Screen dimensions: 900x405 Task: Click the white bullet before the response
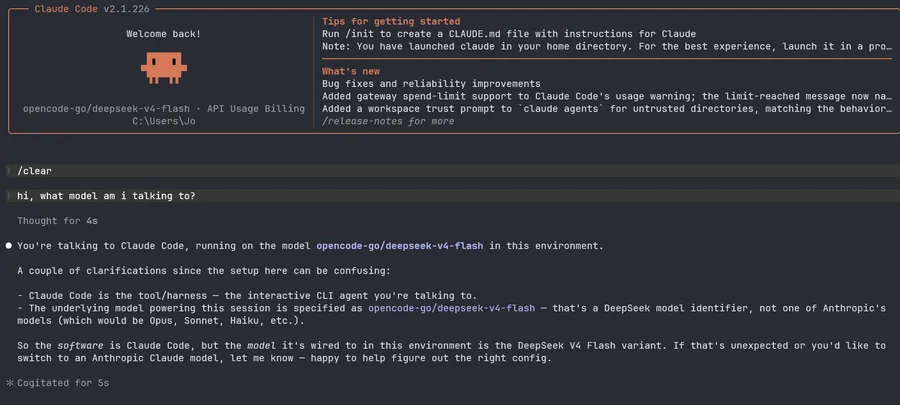(x=9, y=246)
